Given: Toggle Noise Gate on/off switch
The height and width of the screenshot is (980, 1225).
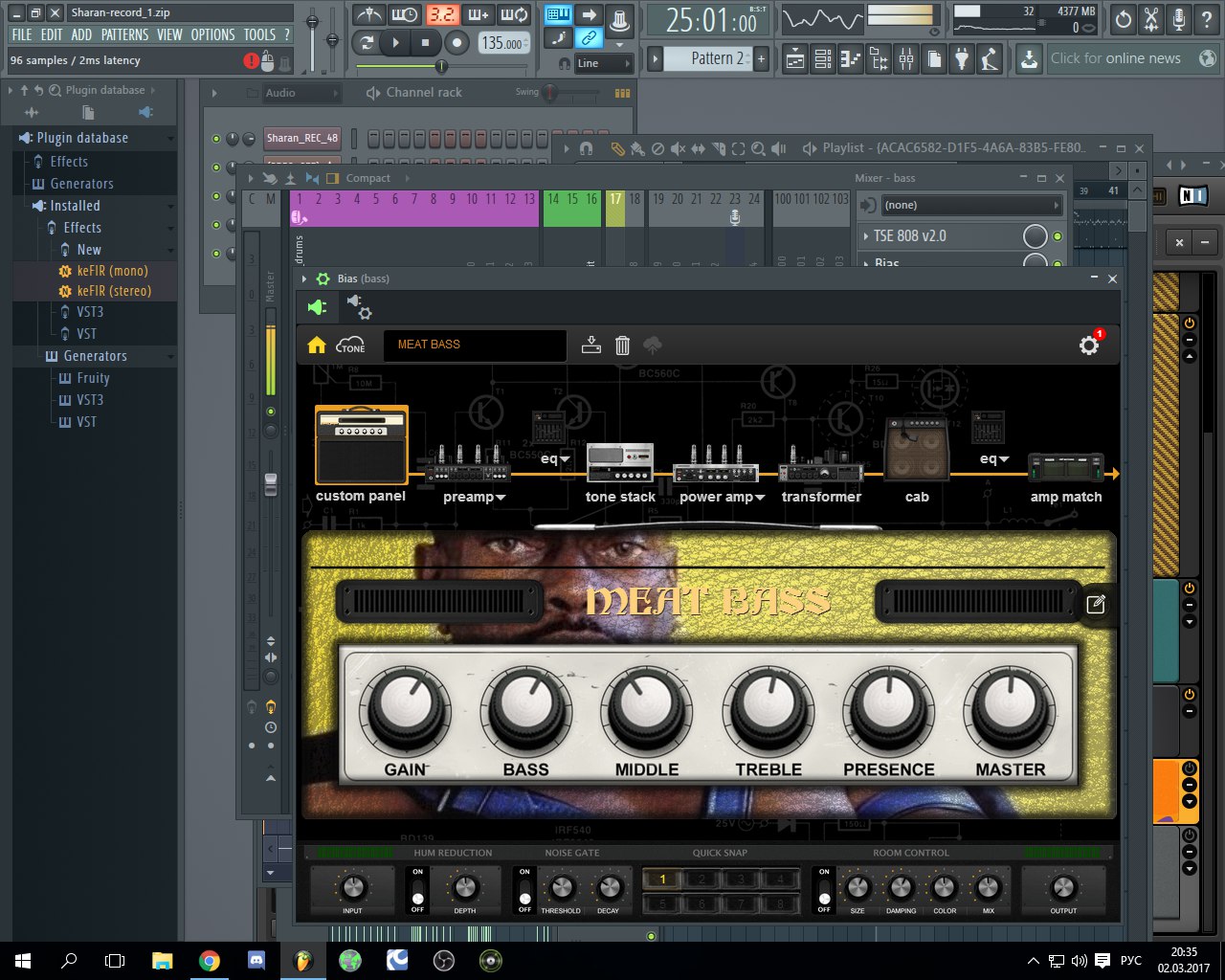Looking at the screenshot, I should [x=524, y=889].
